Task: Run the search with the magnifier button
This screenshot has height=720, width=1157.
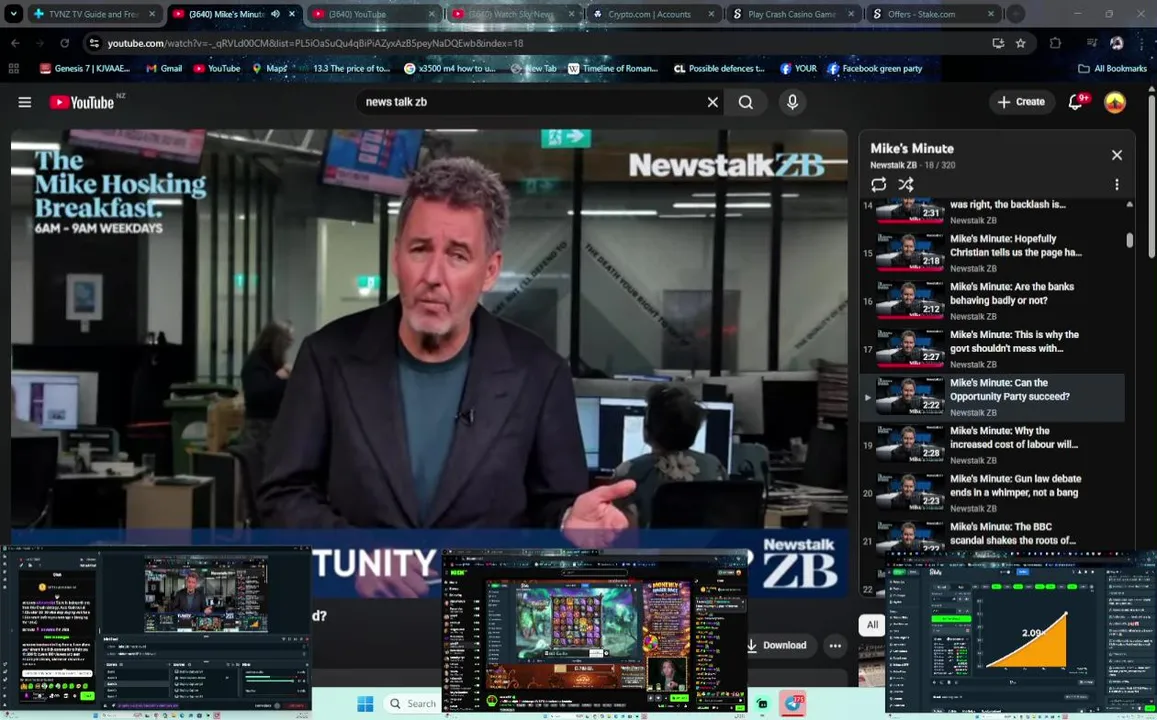Action: [746, 102]
